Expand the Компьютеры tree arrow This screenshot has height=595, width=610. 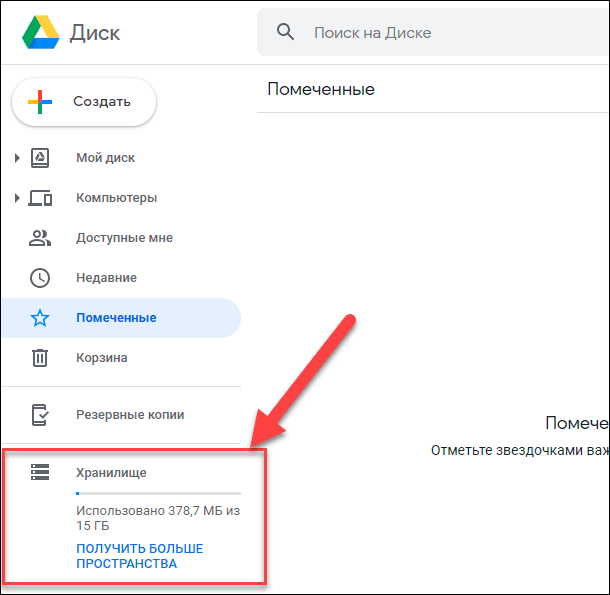tap(17, 198)
